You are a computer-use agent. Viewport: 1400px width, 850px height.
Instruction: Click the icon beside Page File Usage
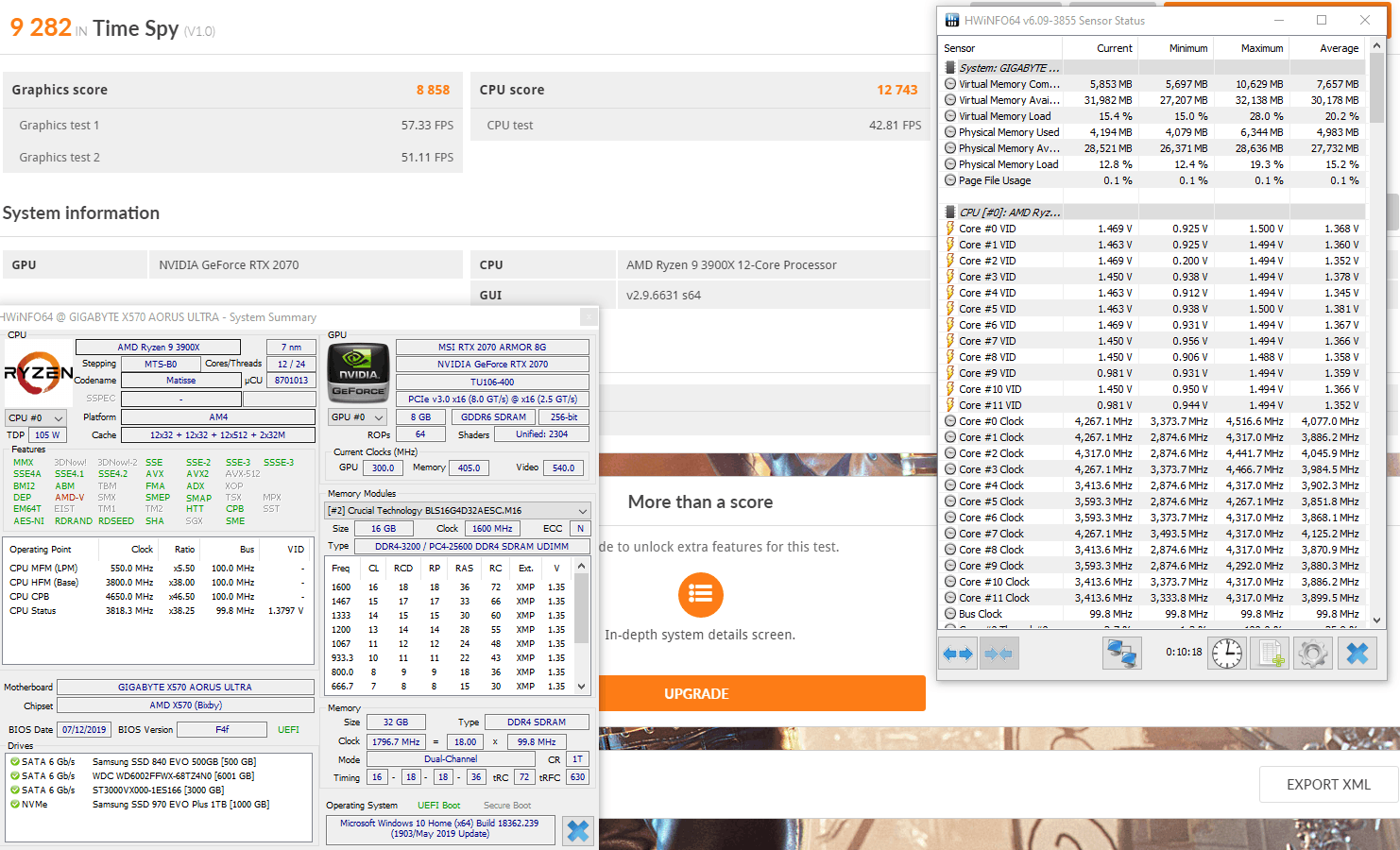[x=950, y=180]
